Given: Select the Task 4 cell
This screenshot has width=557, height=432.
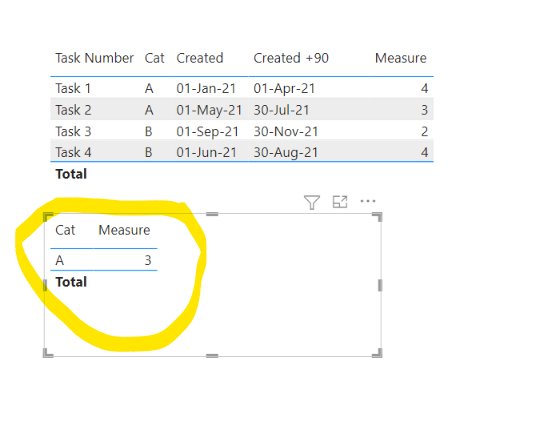Looking at the screenshot, I should tap(73, 152).
